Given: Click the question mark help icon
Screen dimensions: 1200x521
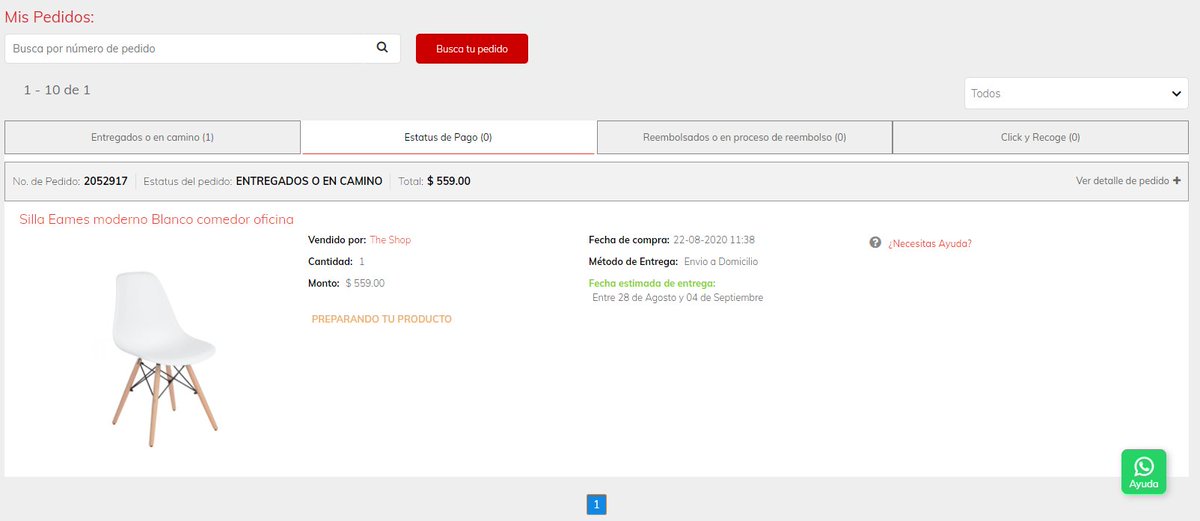Looking at the screenshot, I should tap(875, 243).
